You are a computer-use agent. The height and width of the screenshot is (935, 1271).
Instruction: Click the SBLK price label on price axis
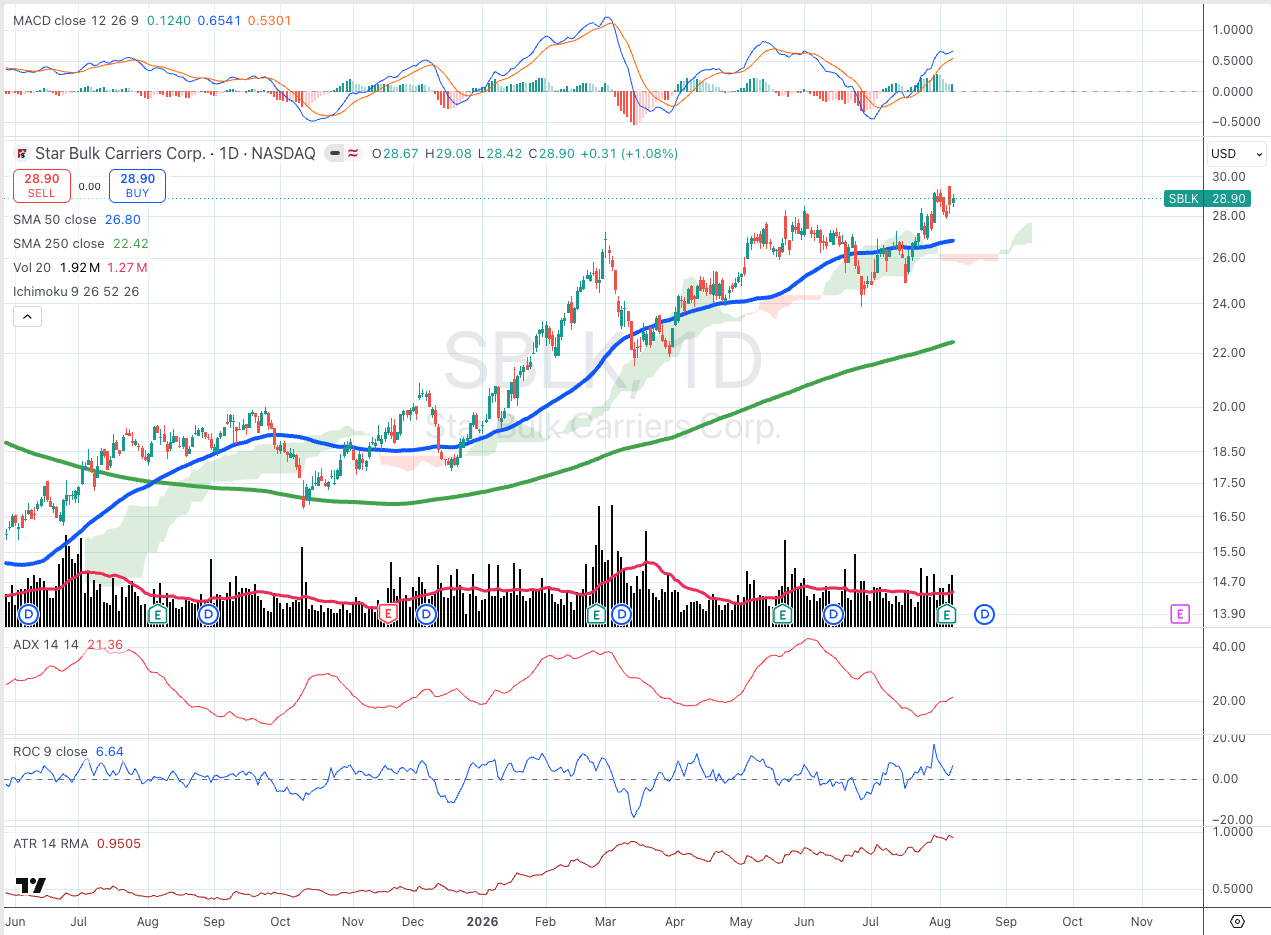[1207, 199]
